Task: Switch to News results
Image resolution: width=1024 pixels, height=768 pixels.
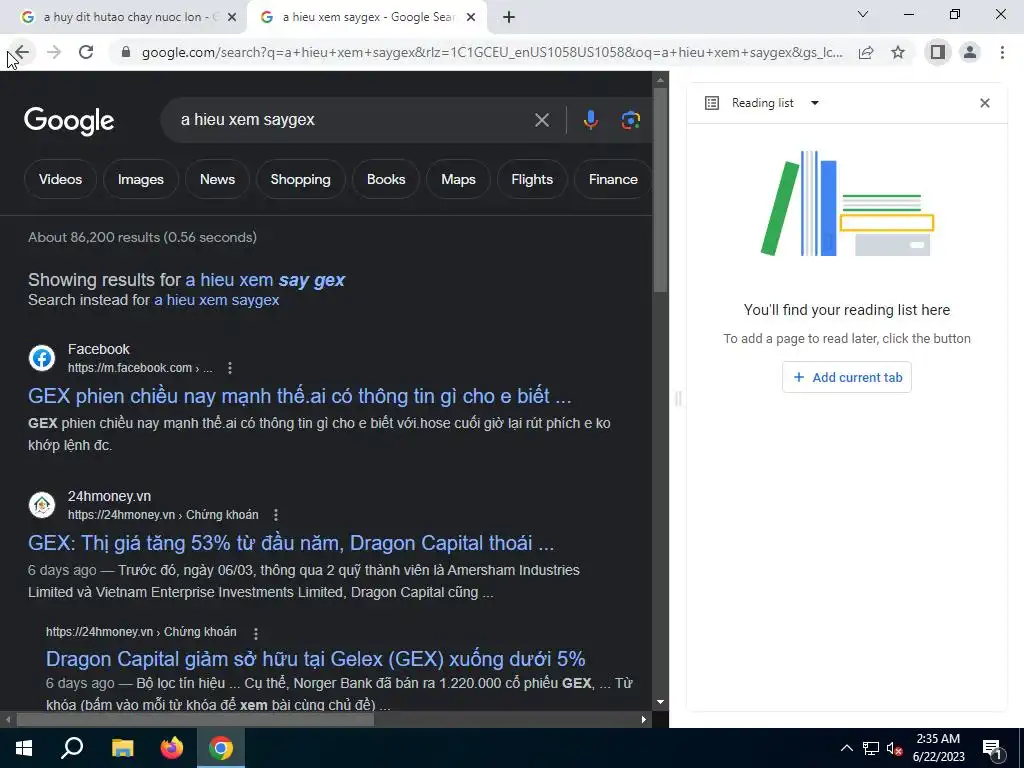Action: (x=217, y=180)
